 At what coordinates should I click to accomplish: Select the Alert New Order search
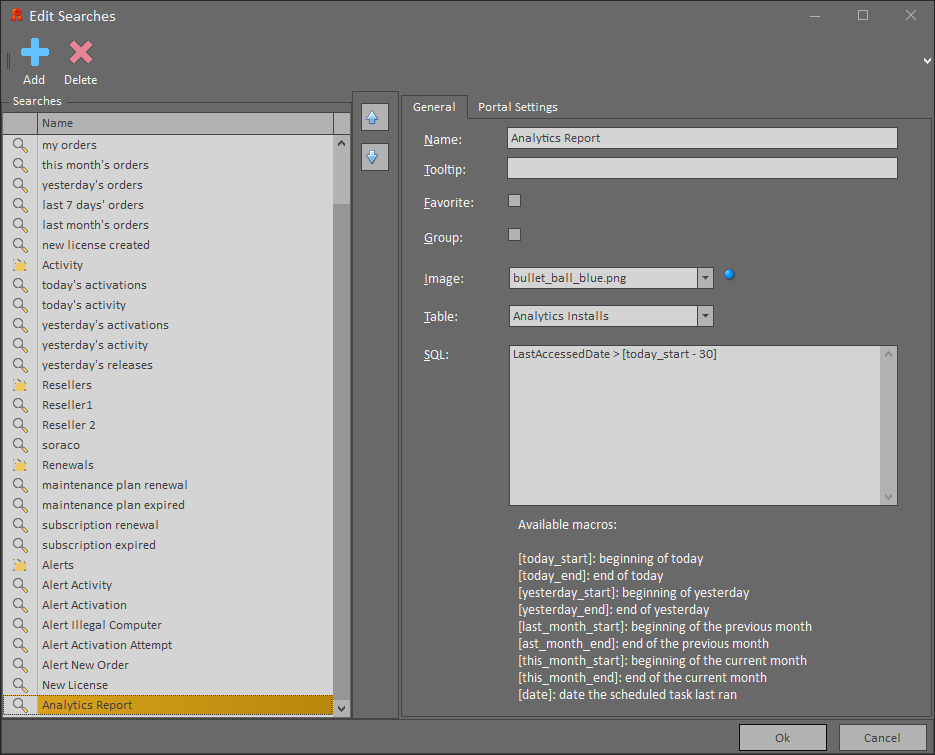point(85,665)
